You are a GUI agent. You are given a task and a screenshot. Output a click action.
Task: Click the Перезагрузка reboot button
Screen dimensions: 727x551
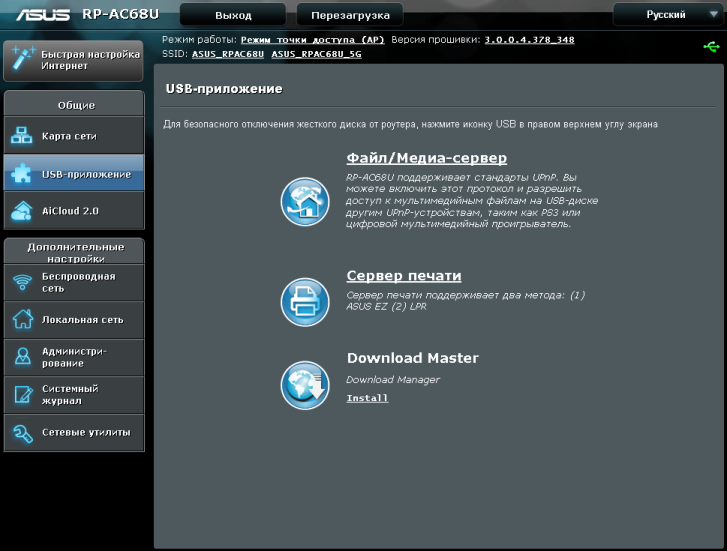point(350,15)
